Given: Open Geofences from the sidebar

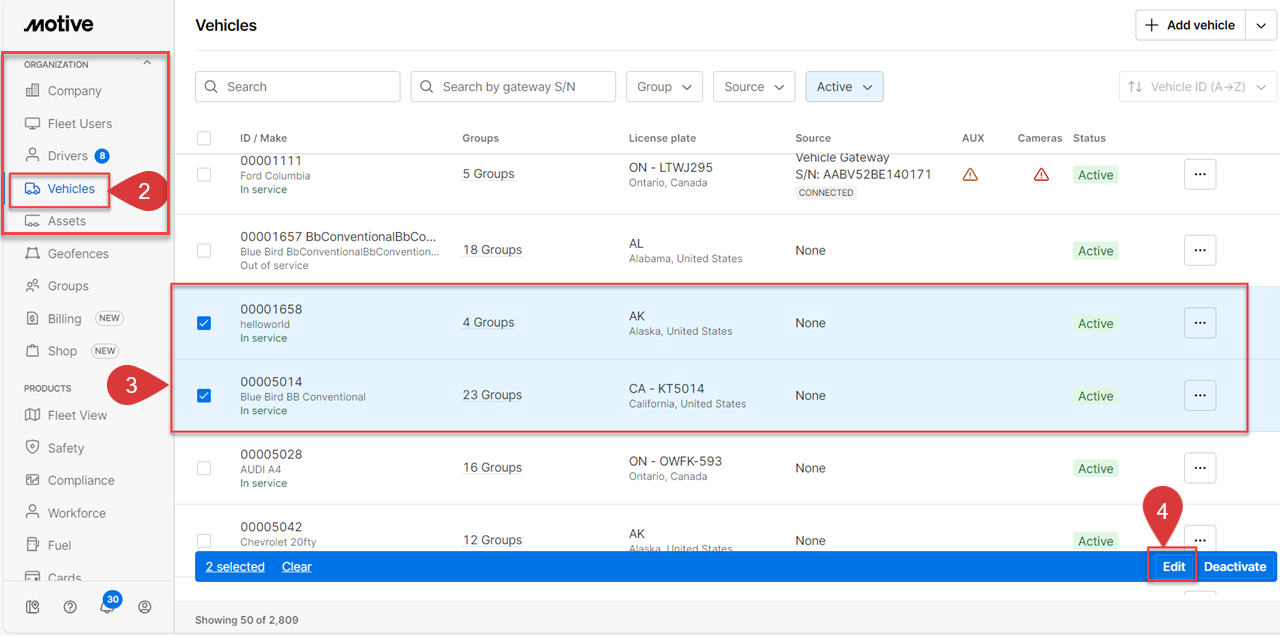Looking at the screenshot, I should pos(78,254).
